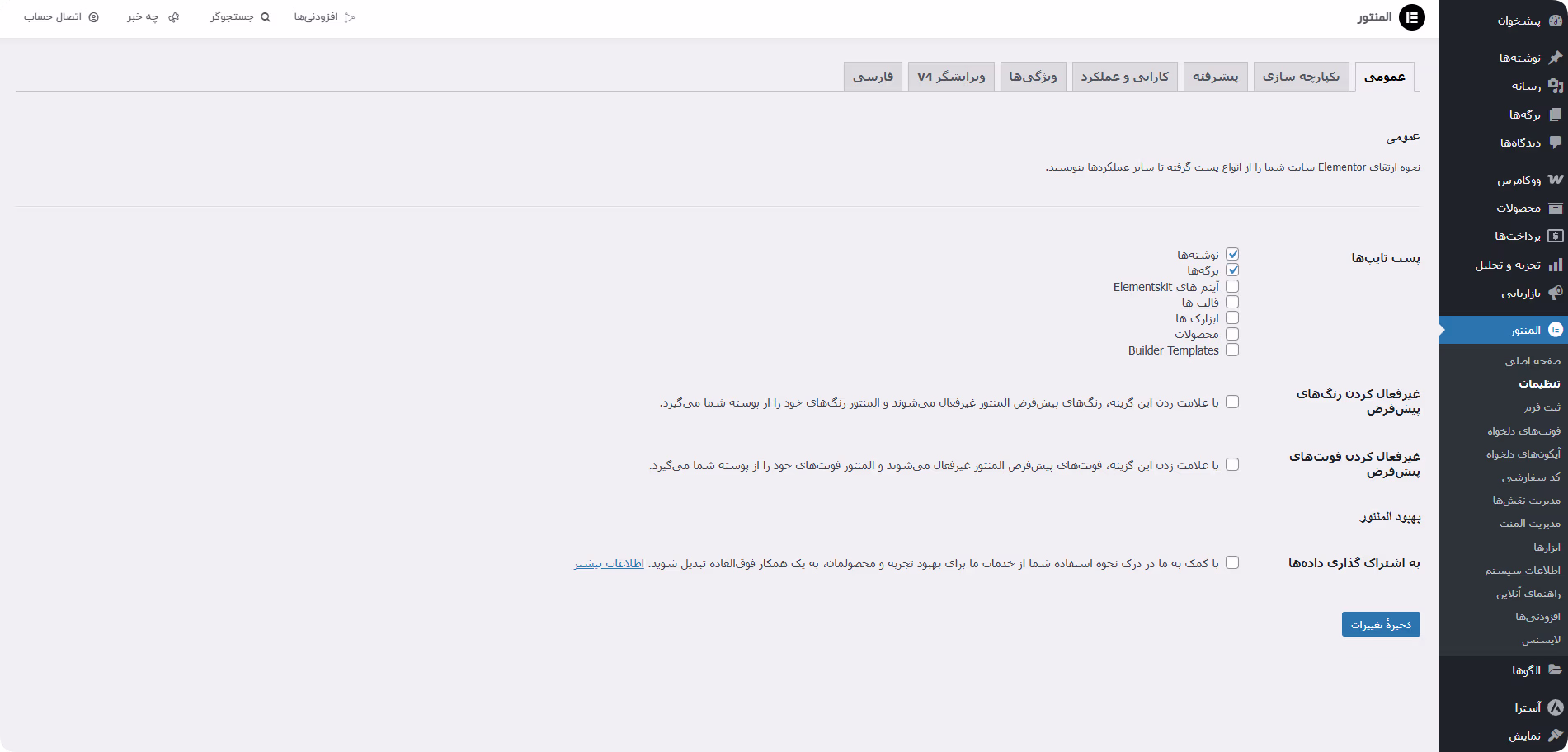
Task: Open لایسنس submenu item
Action: point(1541,640)
